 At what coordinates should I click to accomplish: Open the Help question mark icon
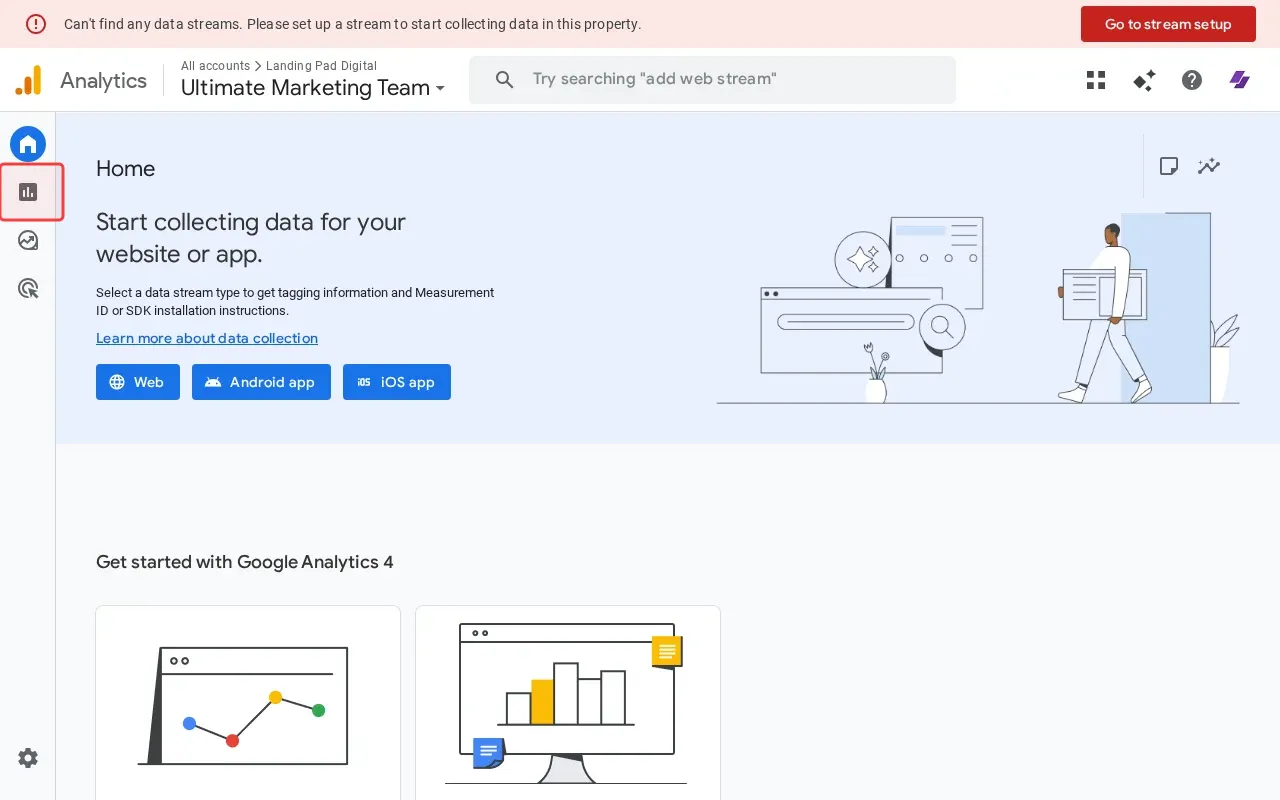(x=1192, y=80)
